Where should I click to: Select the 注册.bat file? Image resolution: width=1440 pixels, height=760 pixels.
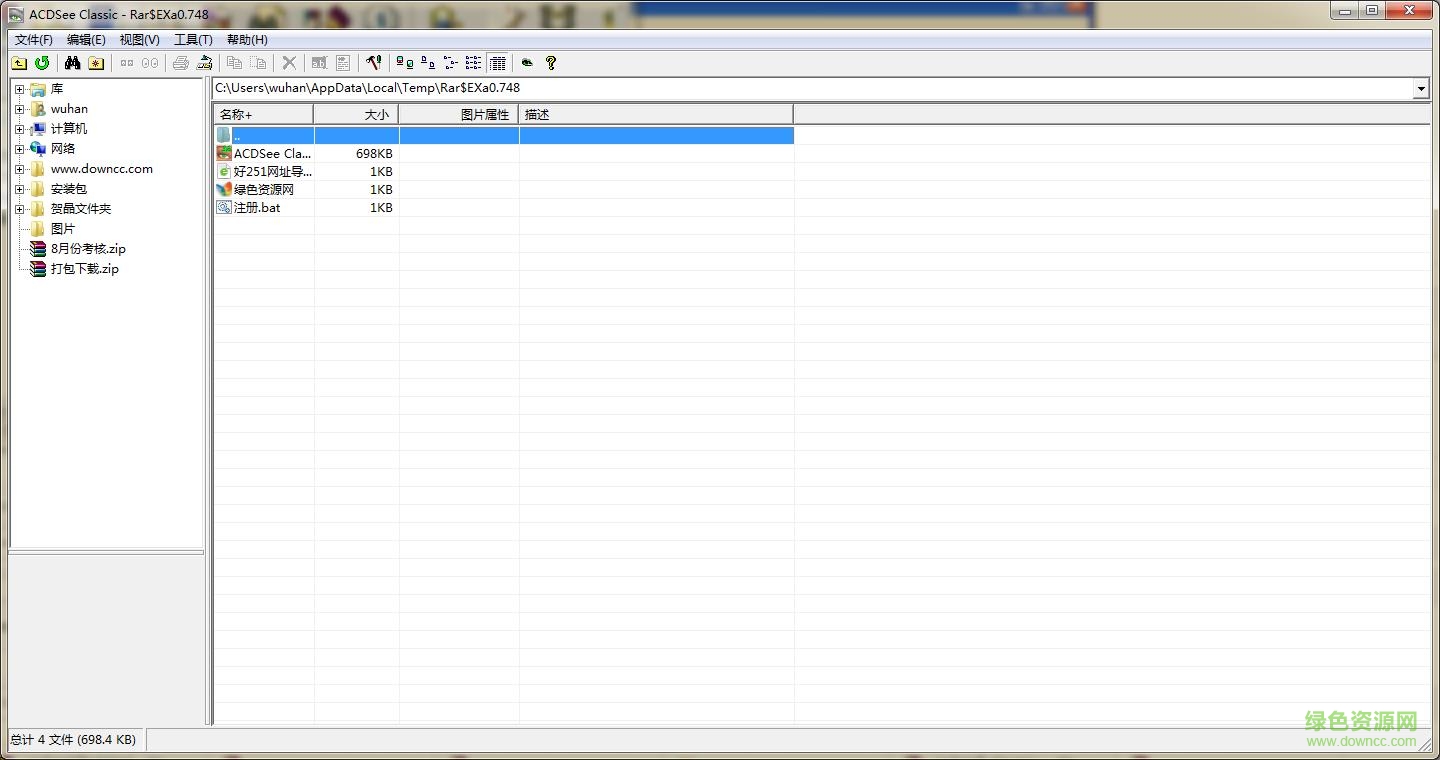pyautogui.click(x=255, y=207)
